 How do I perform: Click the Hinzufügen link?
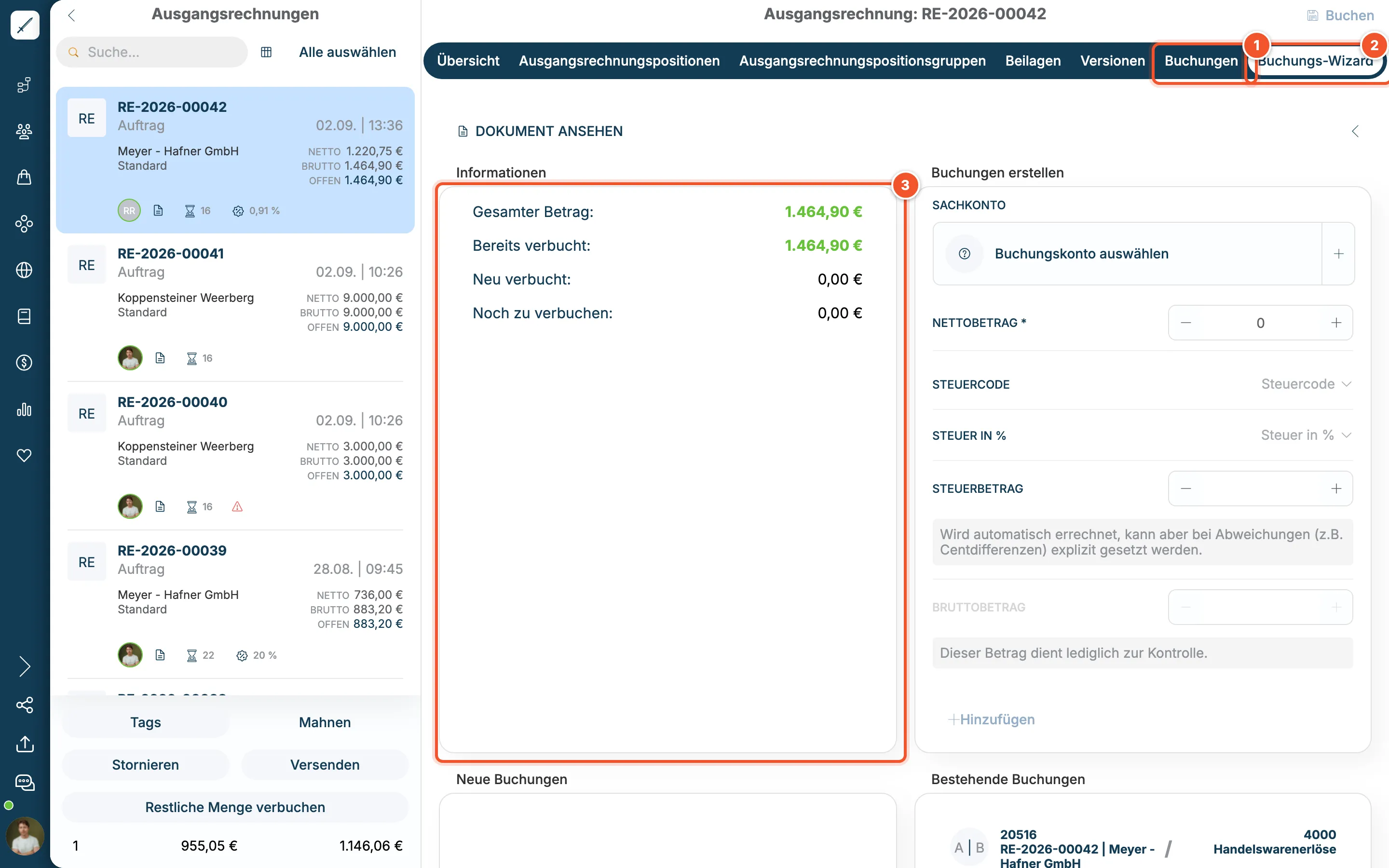pyautogui.click(x=991, y=719)
